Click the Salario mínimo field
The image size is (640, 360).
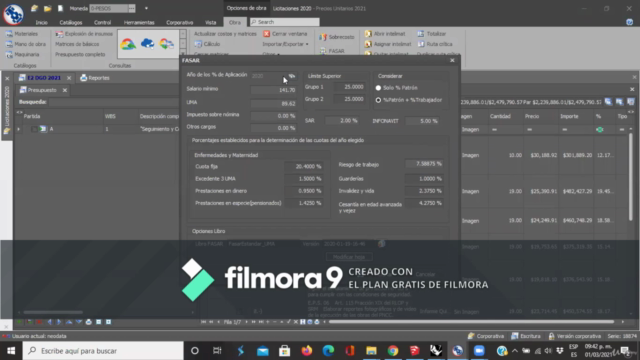(x=273, y=90)
